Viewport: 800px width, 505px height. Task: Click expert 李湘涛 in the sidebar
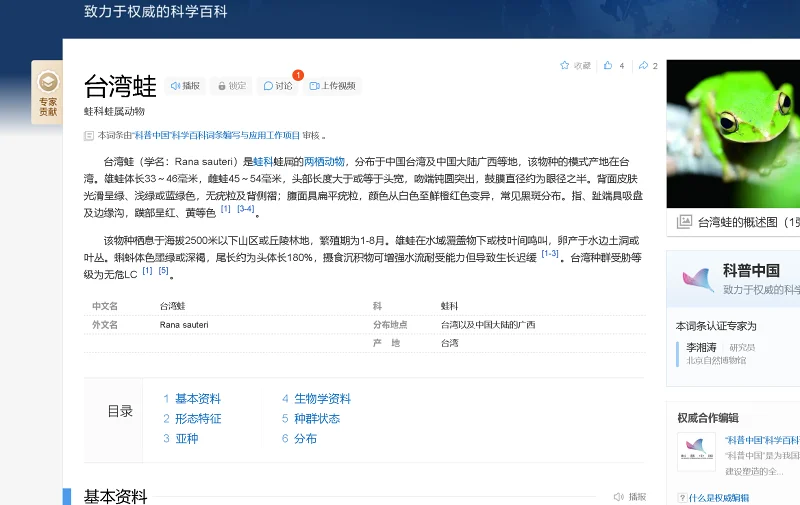pyautogui.click(x=701, y=347)
